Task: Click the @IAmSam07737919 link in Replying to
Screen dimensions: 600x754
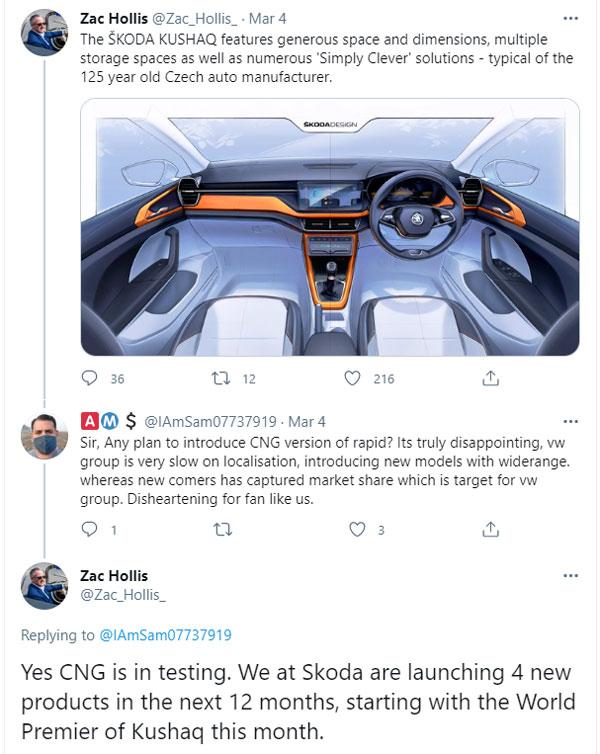Action: (165, 634)
